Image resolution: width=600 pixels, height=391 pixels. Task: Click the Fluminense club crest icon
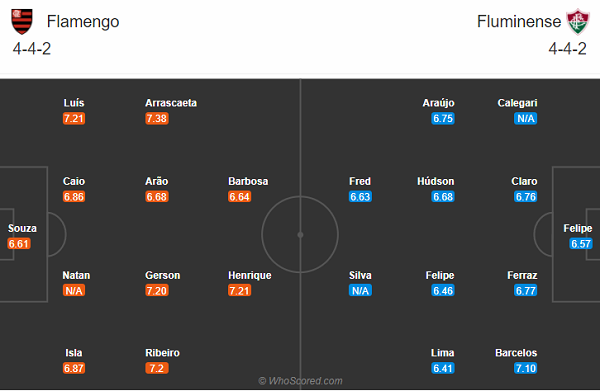point(578,22)
